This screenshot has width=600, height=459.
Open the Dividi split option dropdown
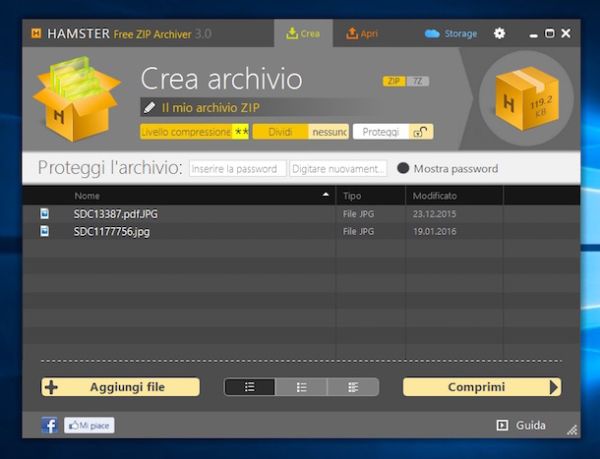[300, 132]
